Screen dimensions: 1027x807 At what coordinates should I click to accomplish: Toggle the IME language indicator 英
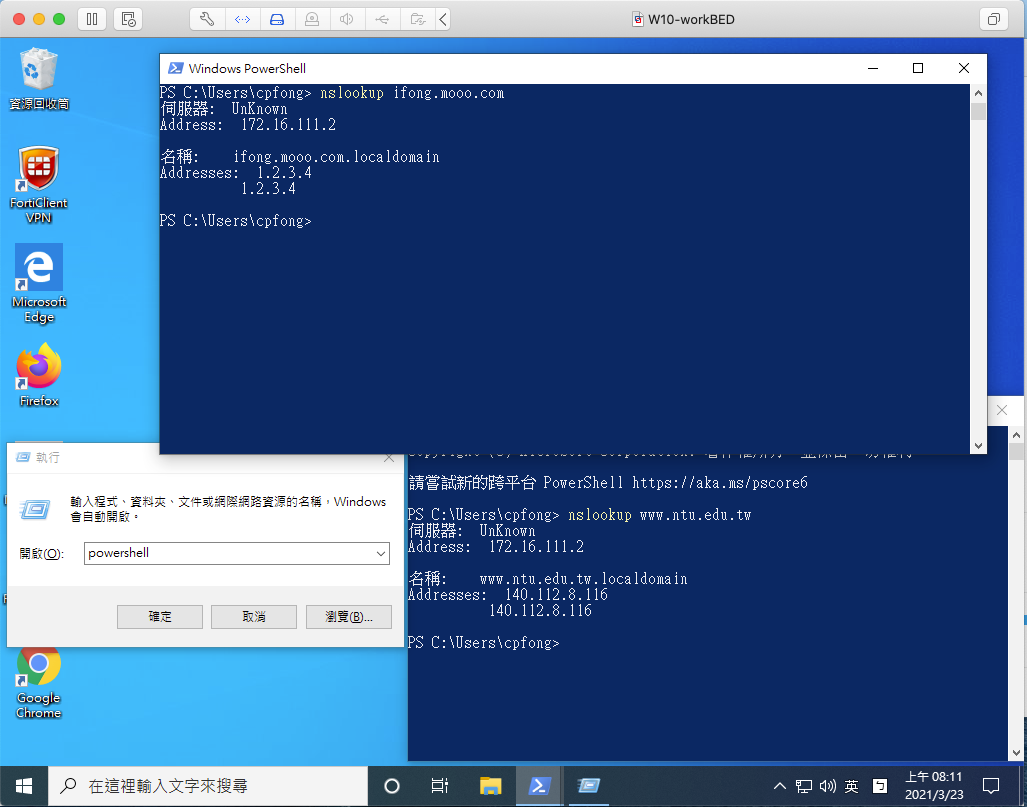[851, 786]
